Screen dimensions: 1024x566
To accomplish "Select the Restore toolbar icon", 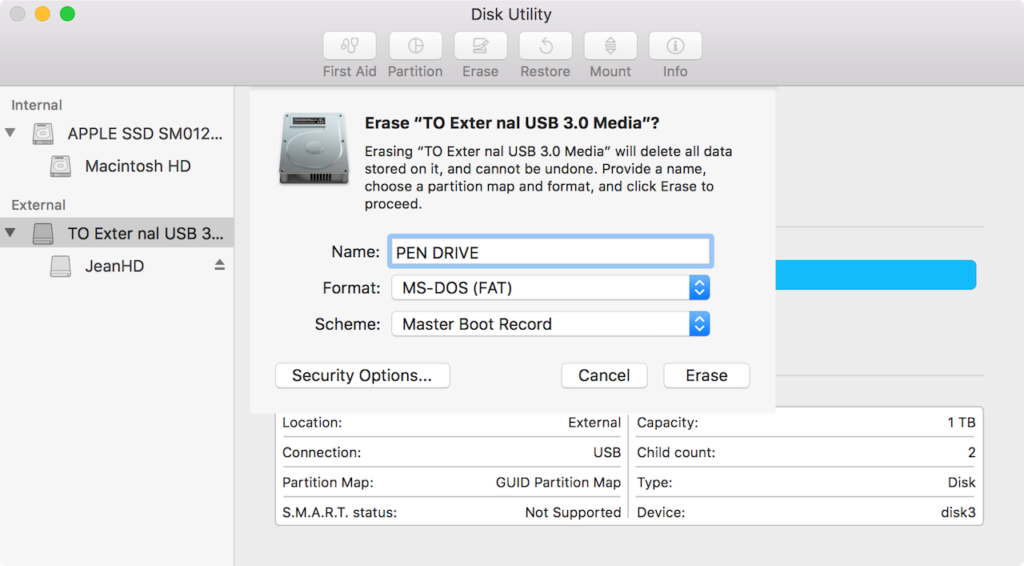I will point(545,46).
